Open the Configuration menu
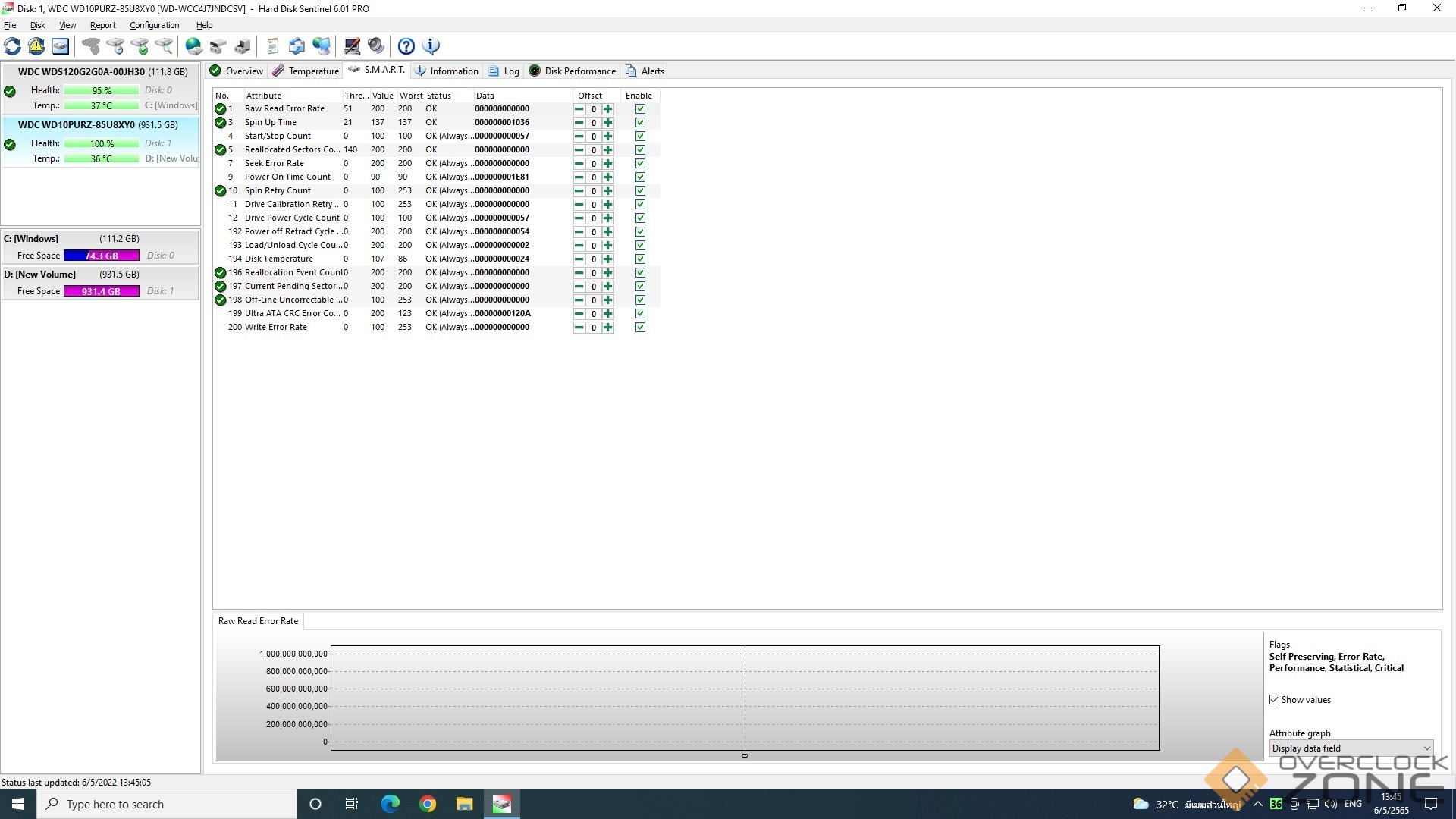 [x=154, y=25]
